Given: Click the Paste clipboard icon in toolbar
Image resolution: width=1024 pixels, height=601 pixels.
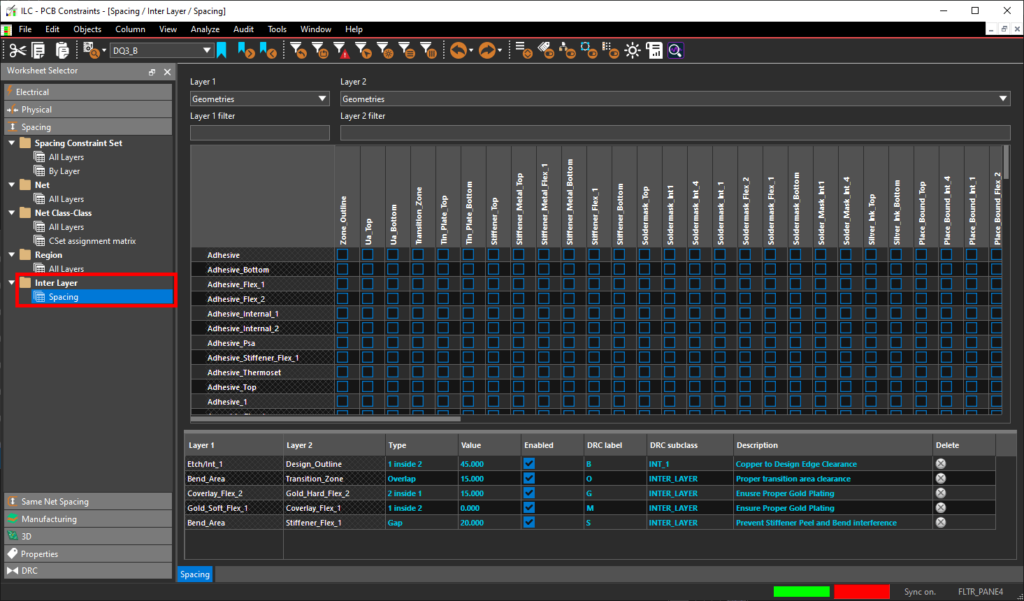Looking at the screenshot, I should click(62, 50).
